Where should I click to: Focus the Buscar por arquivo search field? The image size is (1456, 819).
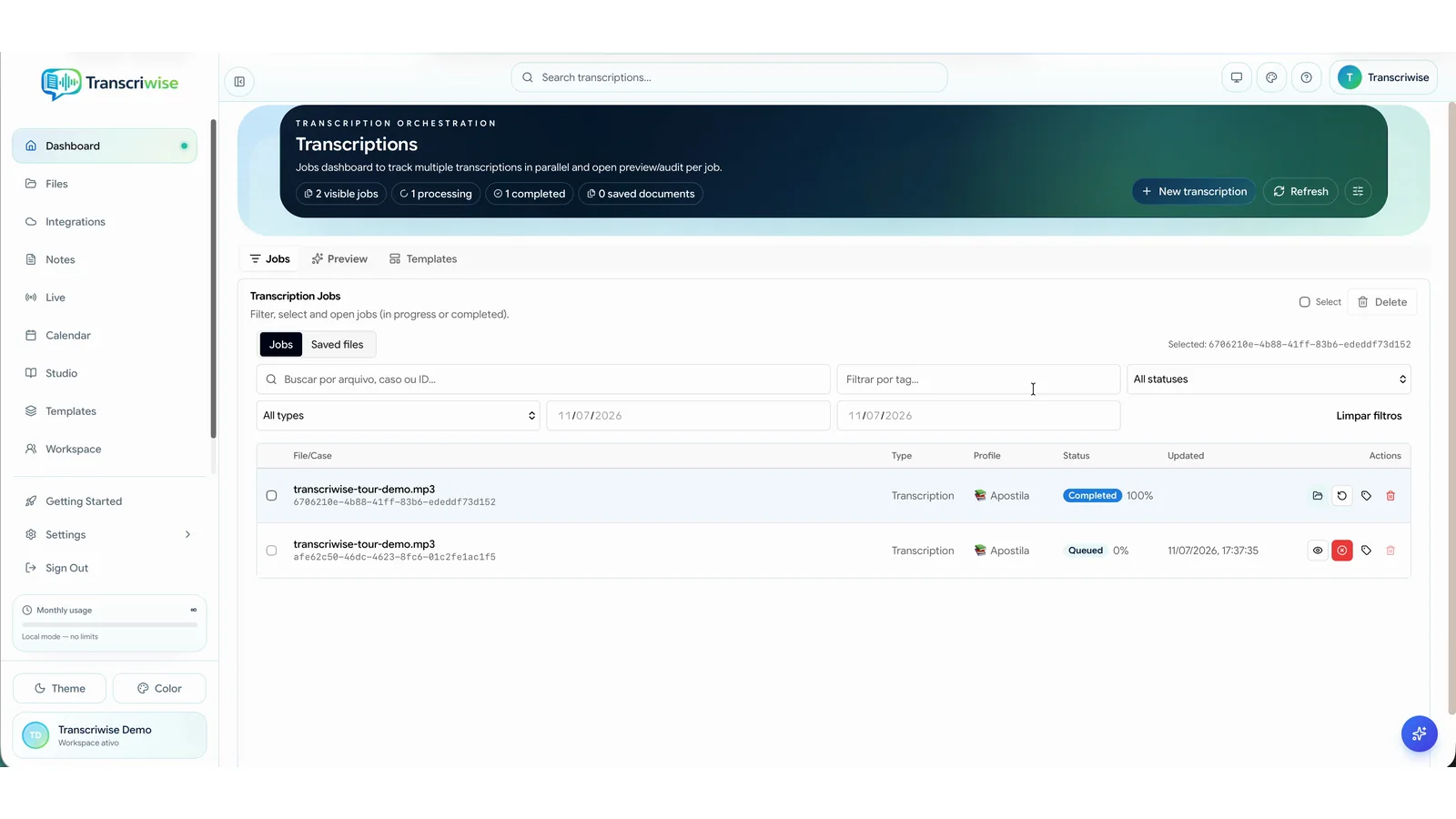pos(543,379)
